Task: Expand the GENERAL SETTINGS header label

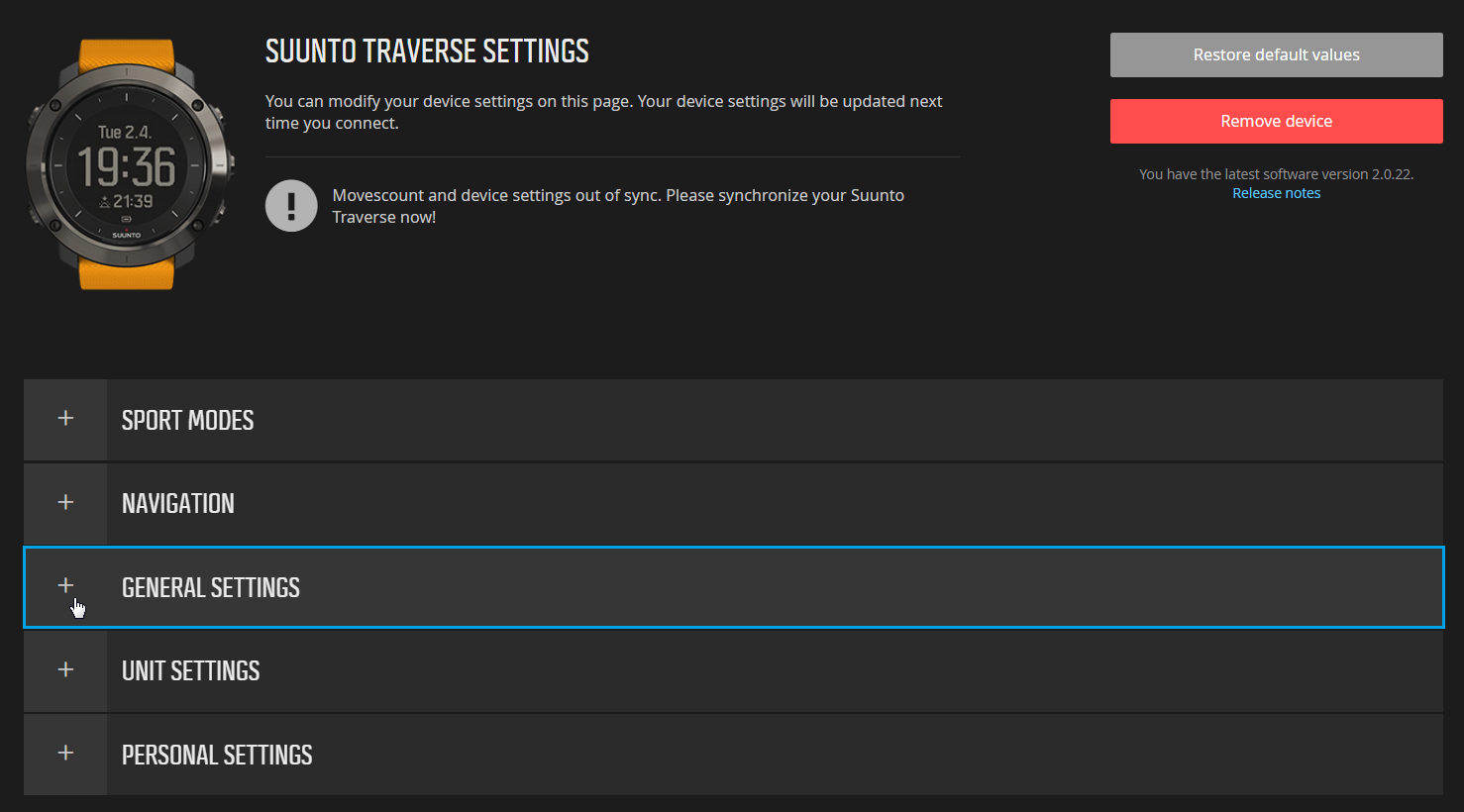Action: pyautogui.click(x=211, y=588)
